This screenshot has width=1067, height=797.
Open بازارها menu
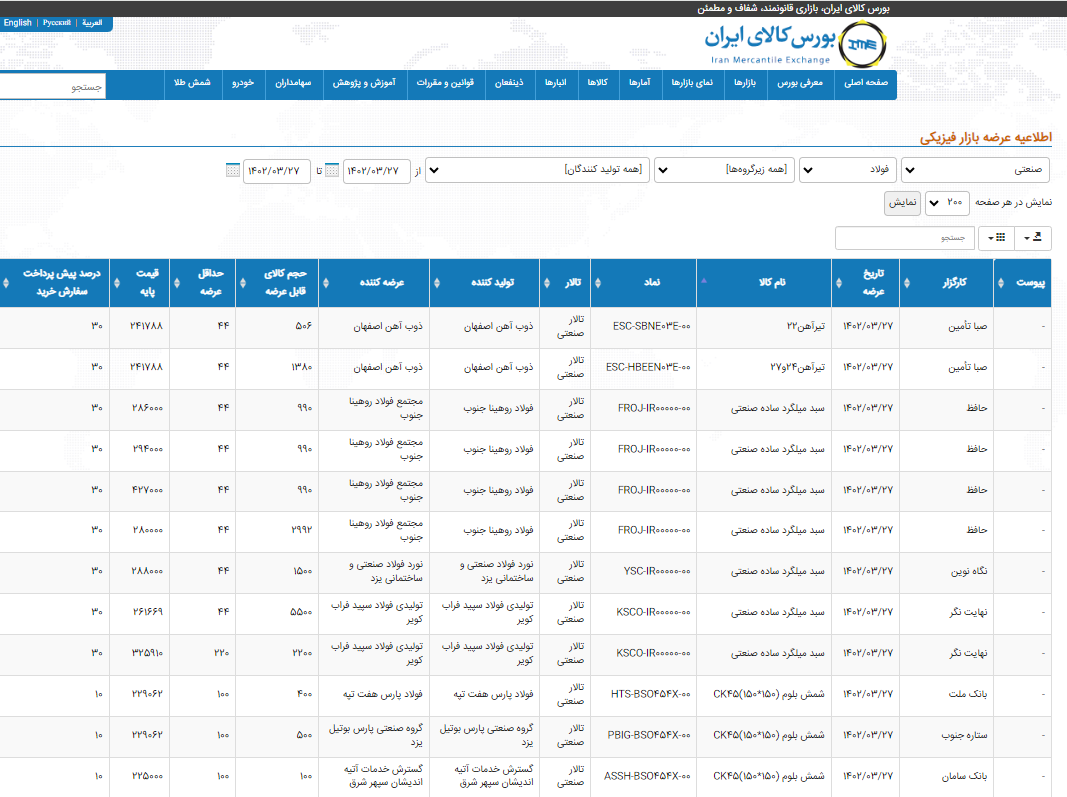tap(745, 83)
